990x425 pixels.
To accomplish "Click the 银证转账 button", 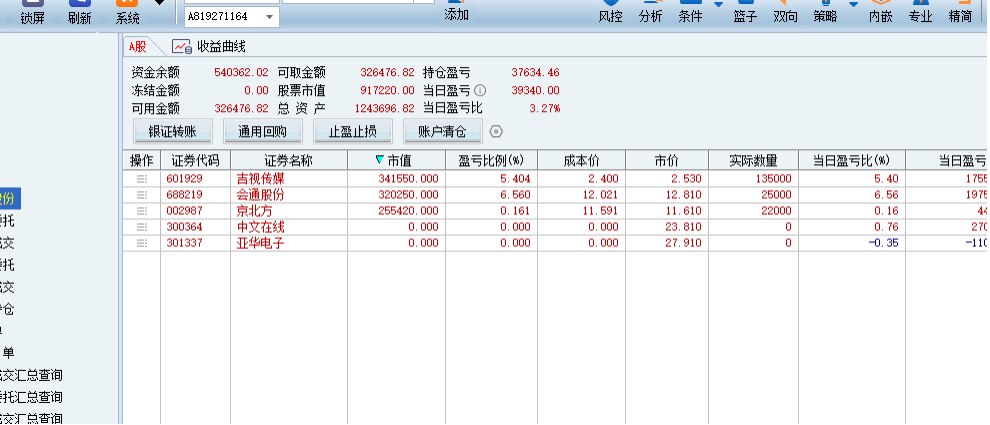I will click(172, 131).
